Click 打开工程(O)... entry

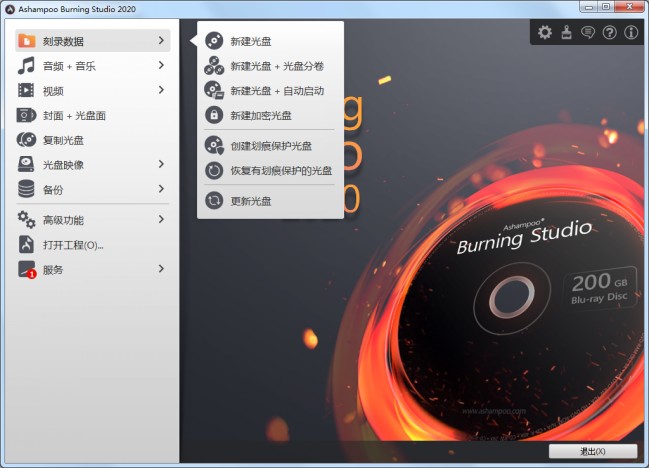tap(93, 245)
